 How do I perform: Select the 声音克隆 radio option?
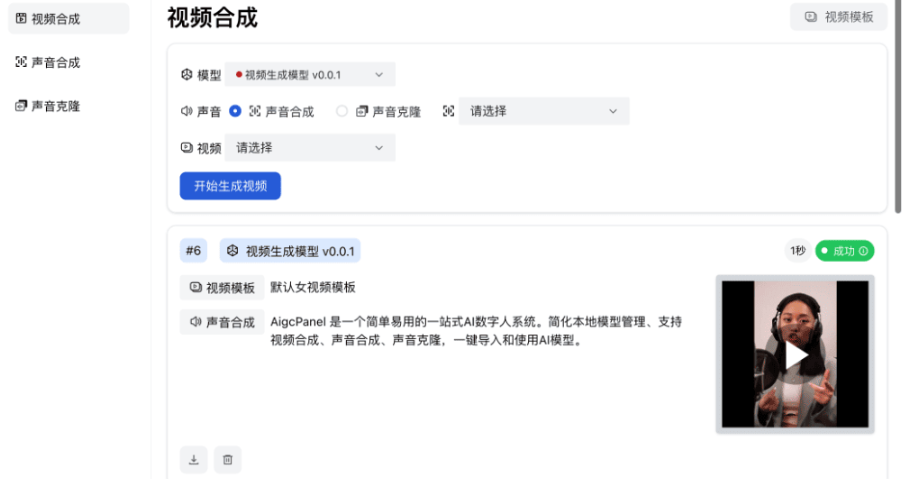(342, 111)
